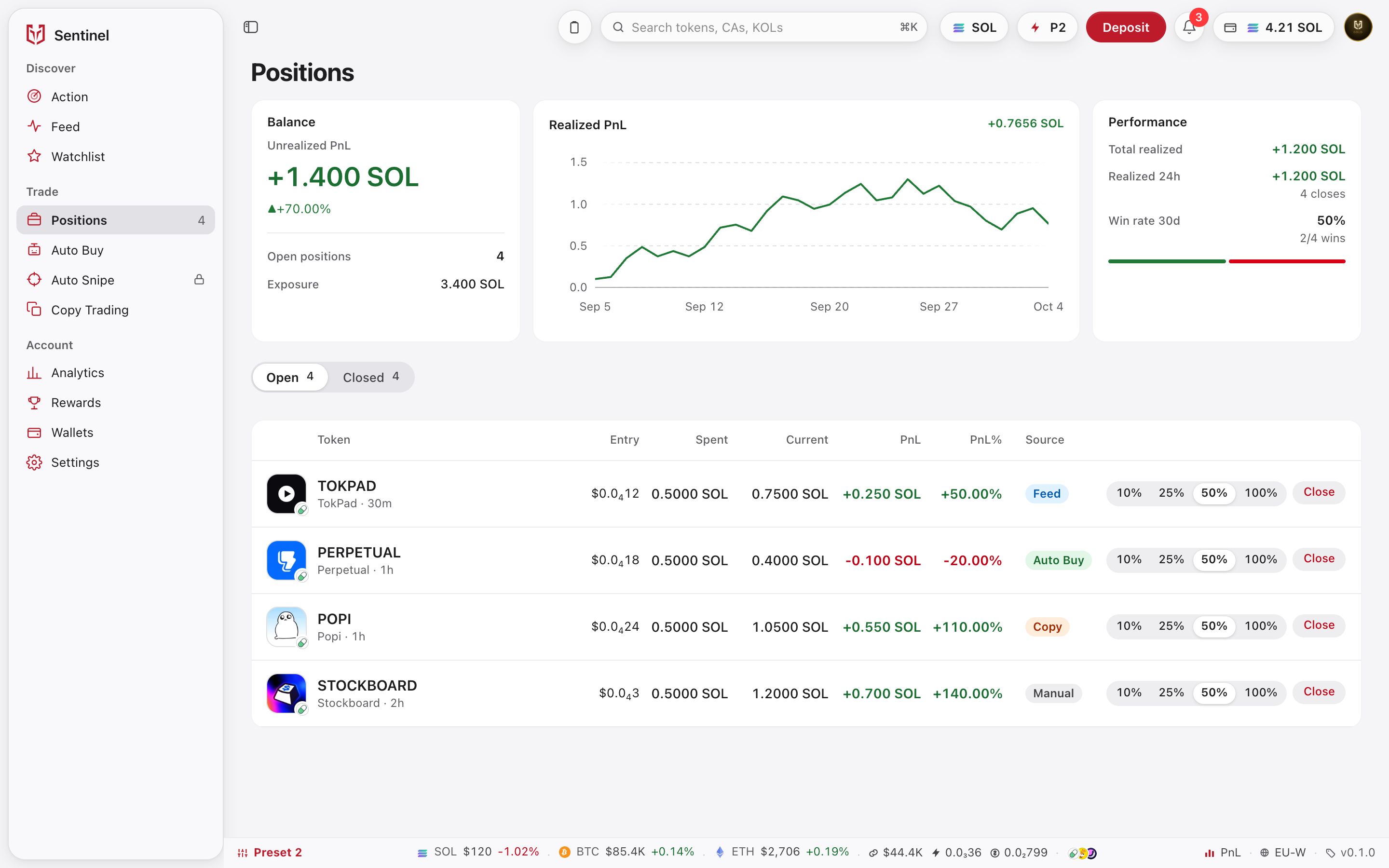This screenshot has width=1389, height=868.
Task: Click the Wallets card icon
Action: coord(34,432)
